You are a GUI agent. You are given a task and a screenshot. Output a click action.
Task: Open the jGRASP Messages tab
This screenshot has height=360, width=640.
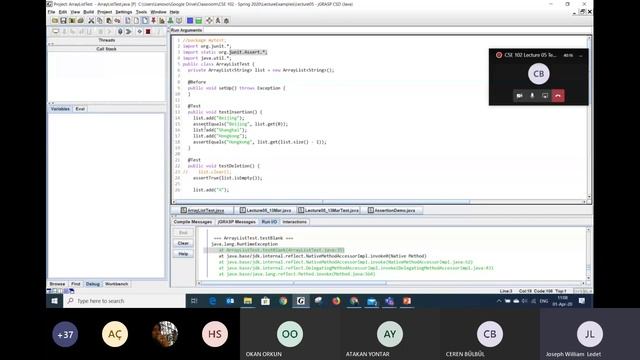click(x=237, y=222)
